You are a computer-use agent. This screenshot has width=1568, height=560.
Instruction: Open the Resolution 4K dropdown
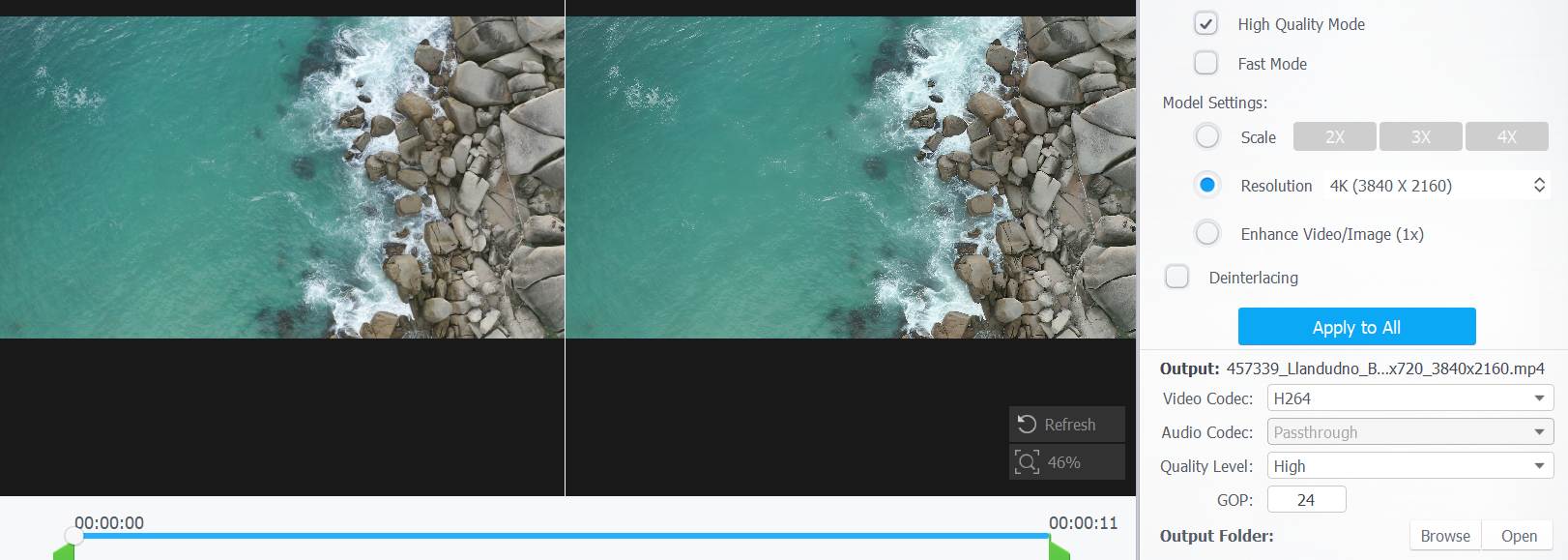click(x=1437, y=186)
